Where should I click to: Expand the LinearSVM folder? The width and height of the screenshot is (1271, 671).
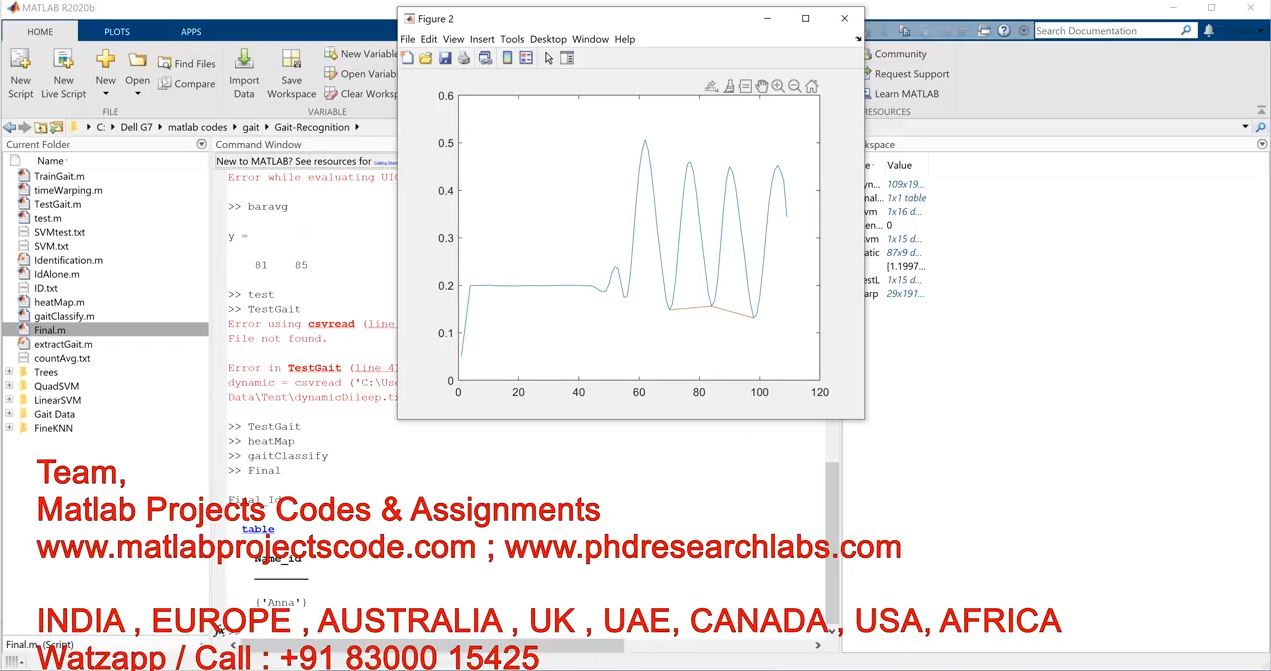9,400
